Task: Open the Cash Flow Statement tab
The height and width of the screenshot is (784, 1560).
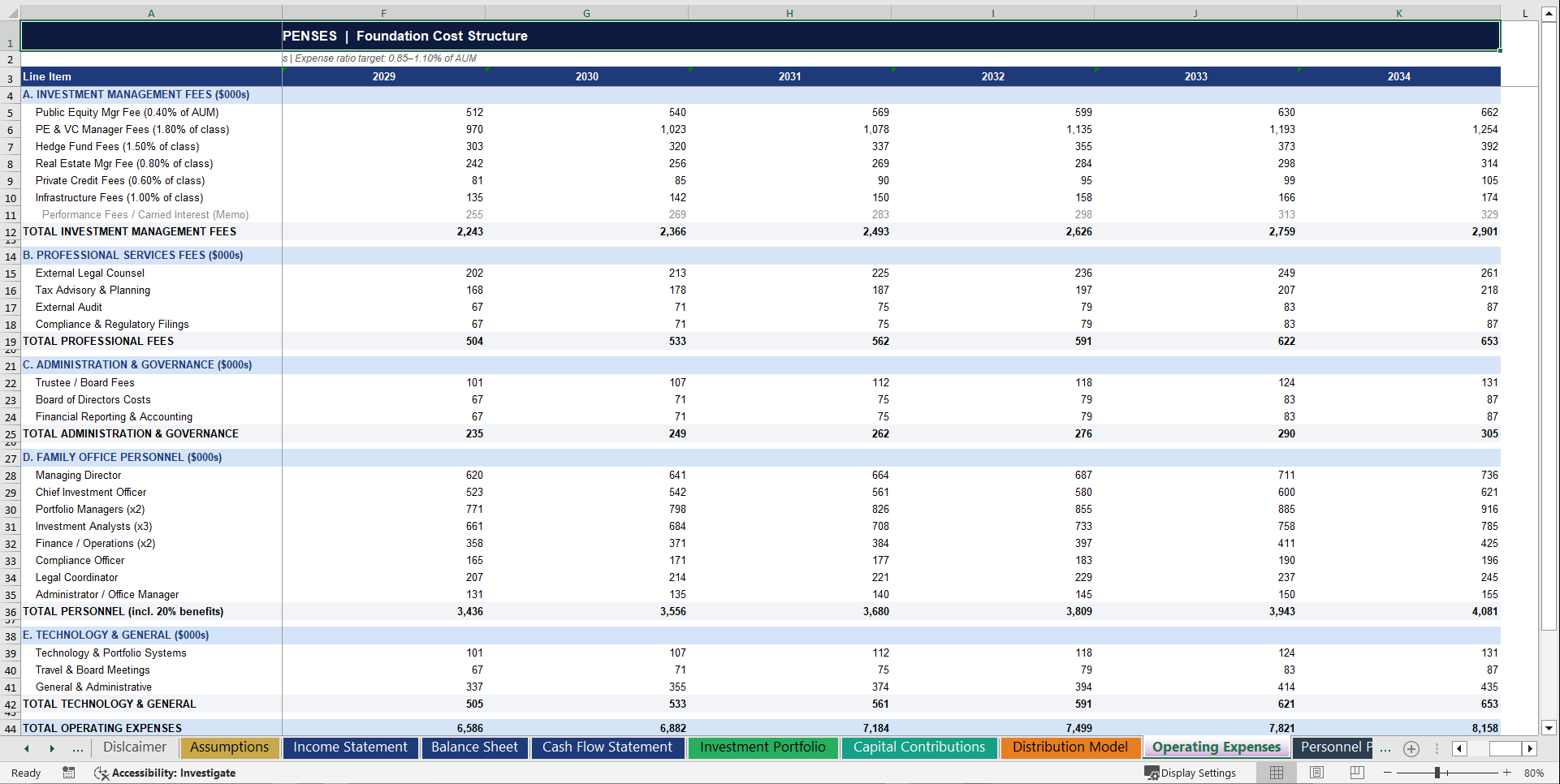Action: [x=607, y=747]
